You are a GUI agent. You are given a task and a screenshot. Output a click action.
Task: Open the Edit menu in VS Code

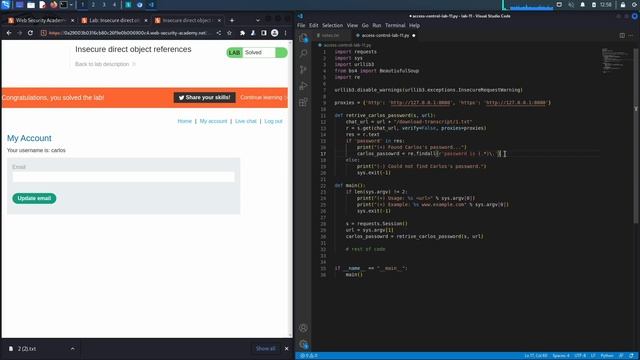[313, 25]
